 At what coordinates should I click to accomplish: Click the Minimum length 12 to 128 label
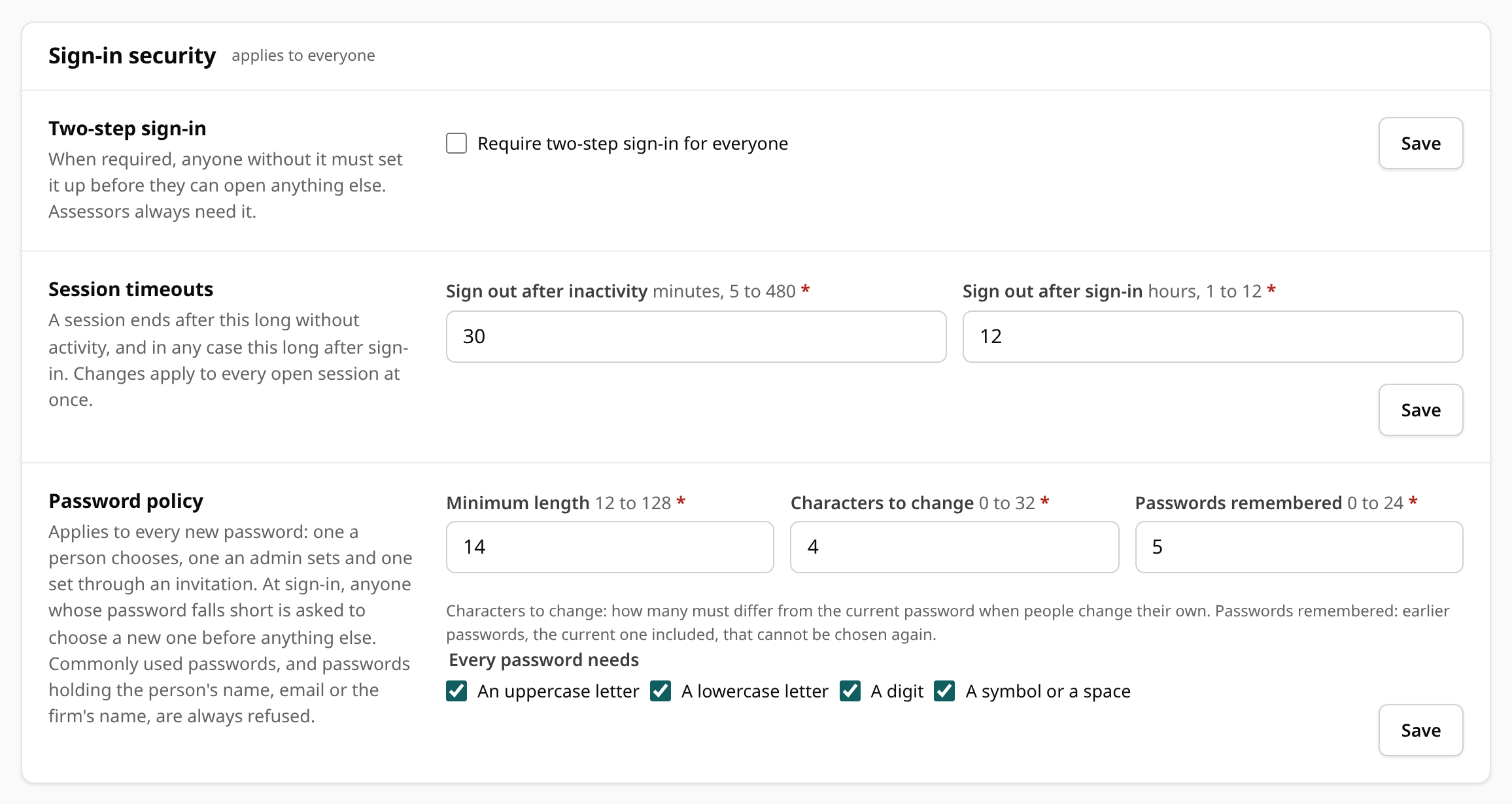566,503
